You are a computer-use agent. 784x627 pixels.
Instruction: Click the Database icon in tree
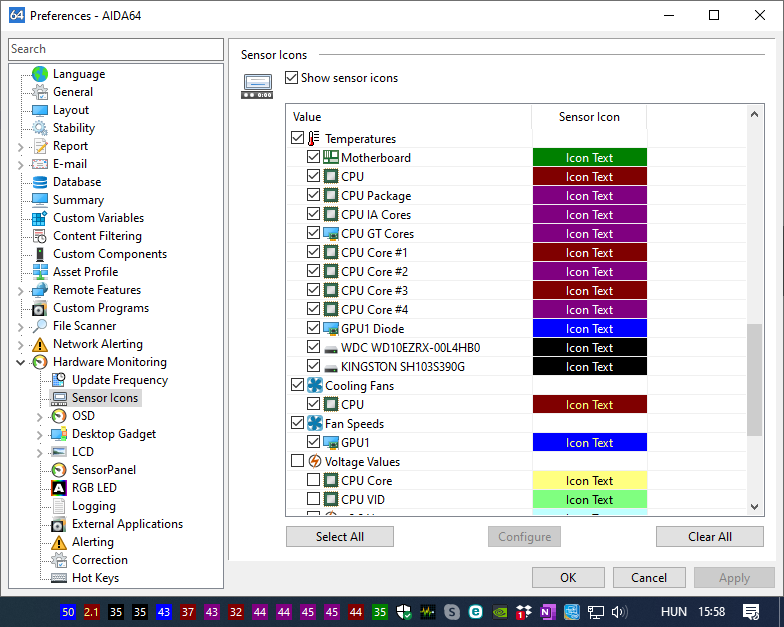40,182
